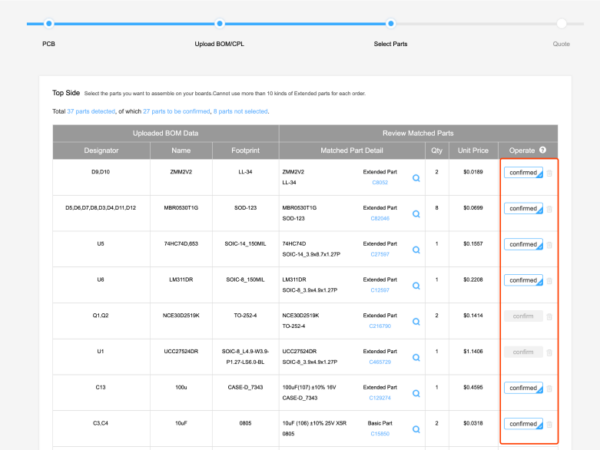
Task: Remove the U5 74HC74D part via trash icon
Action: [x=549, y=244]
